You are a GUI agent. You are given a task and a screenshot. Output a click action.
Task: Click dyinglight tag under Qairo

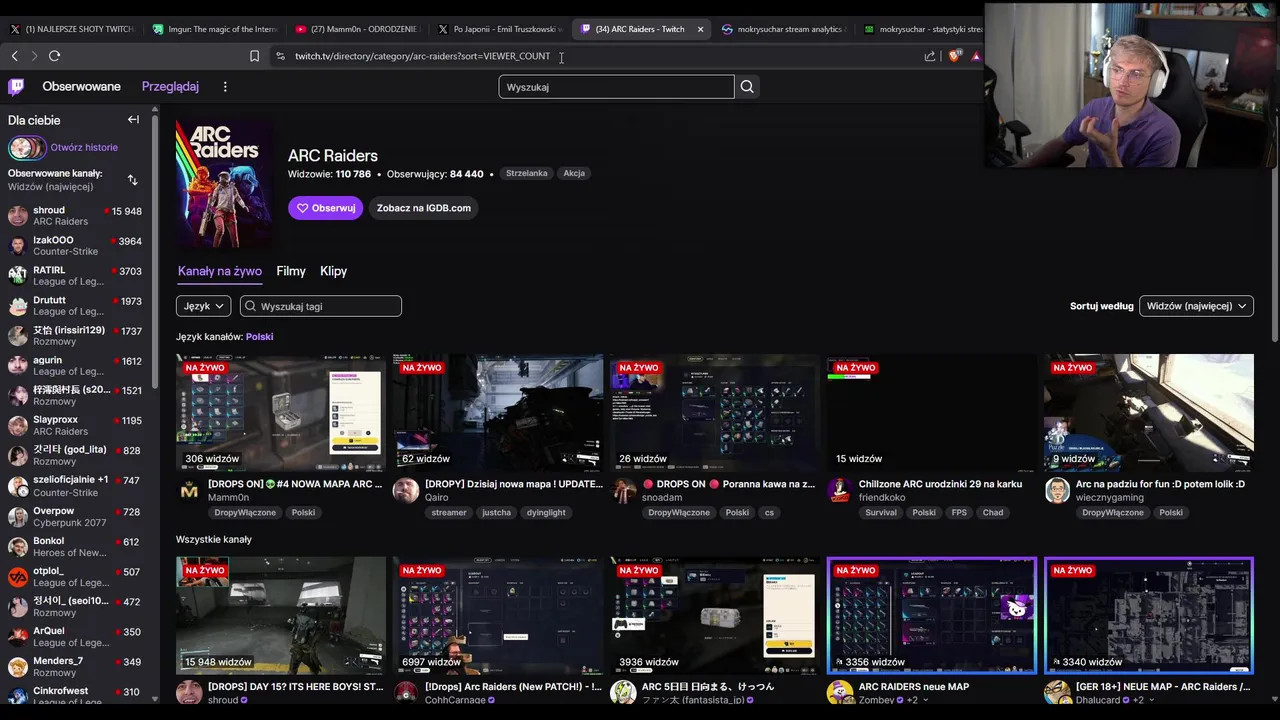[x=546, y=513]
